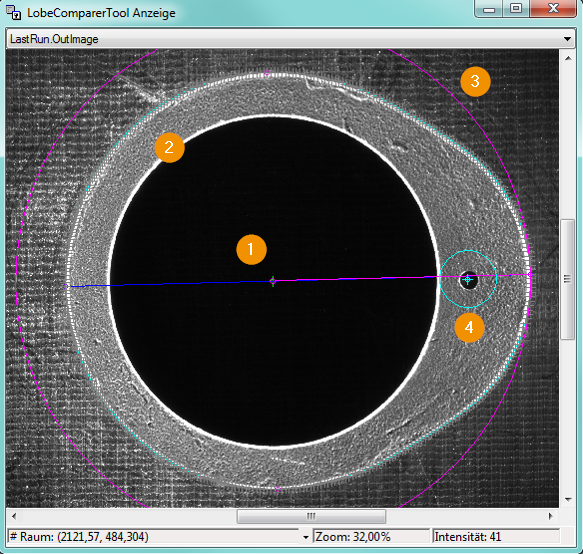Open the LastRun.OutImage dropdown
The width and height of the screenshot is (583, 554).
pos(291,39)
